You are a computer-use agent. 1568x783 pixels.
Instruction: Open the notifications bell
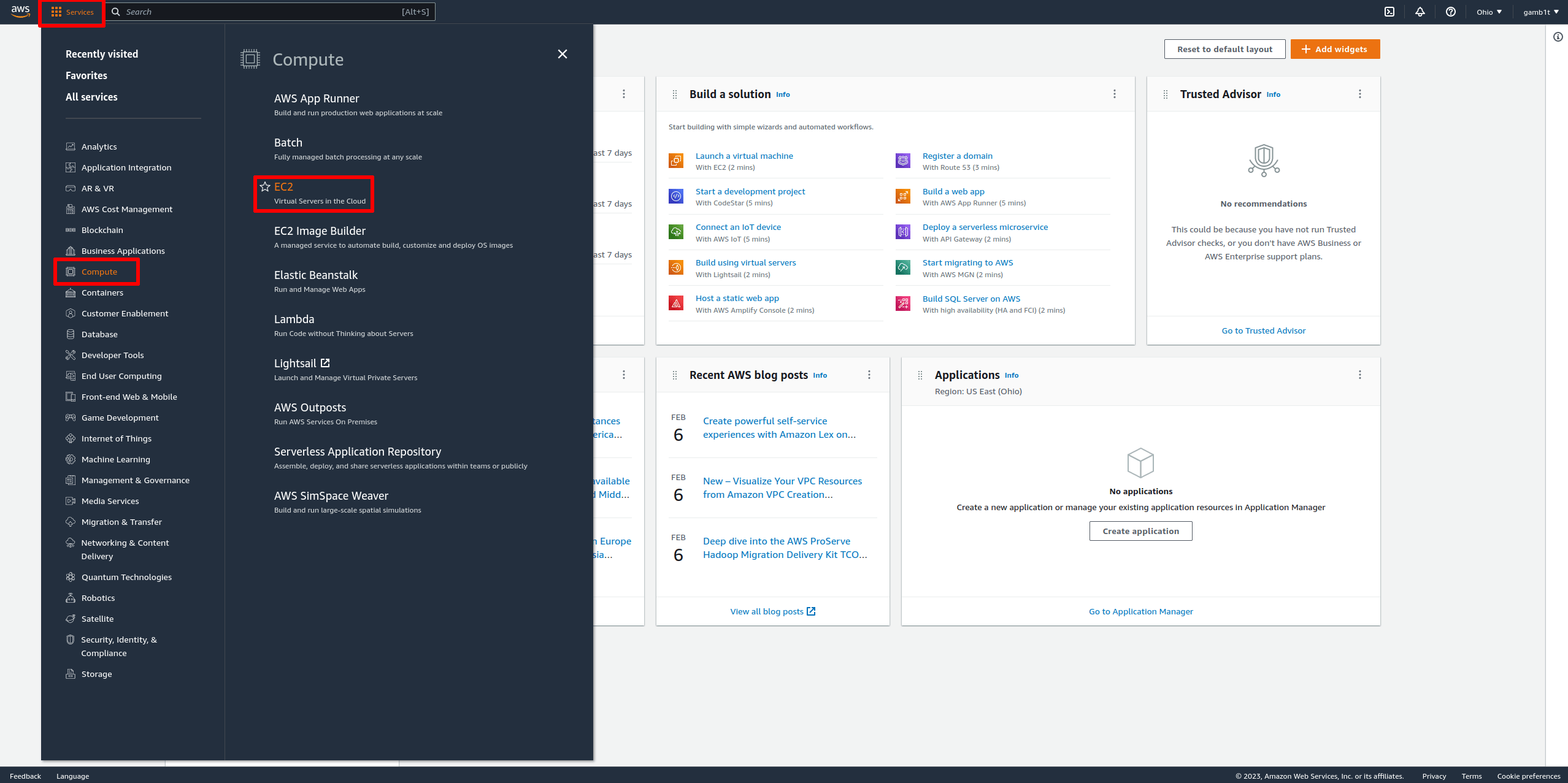click(1420, 12)
